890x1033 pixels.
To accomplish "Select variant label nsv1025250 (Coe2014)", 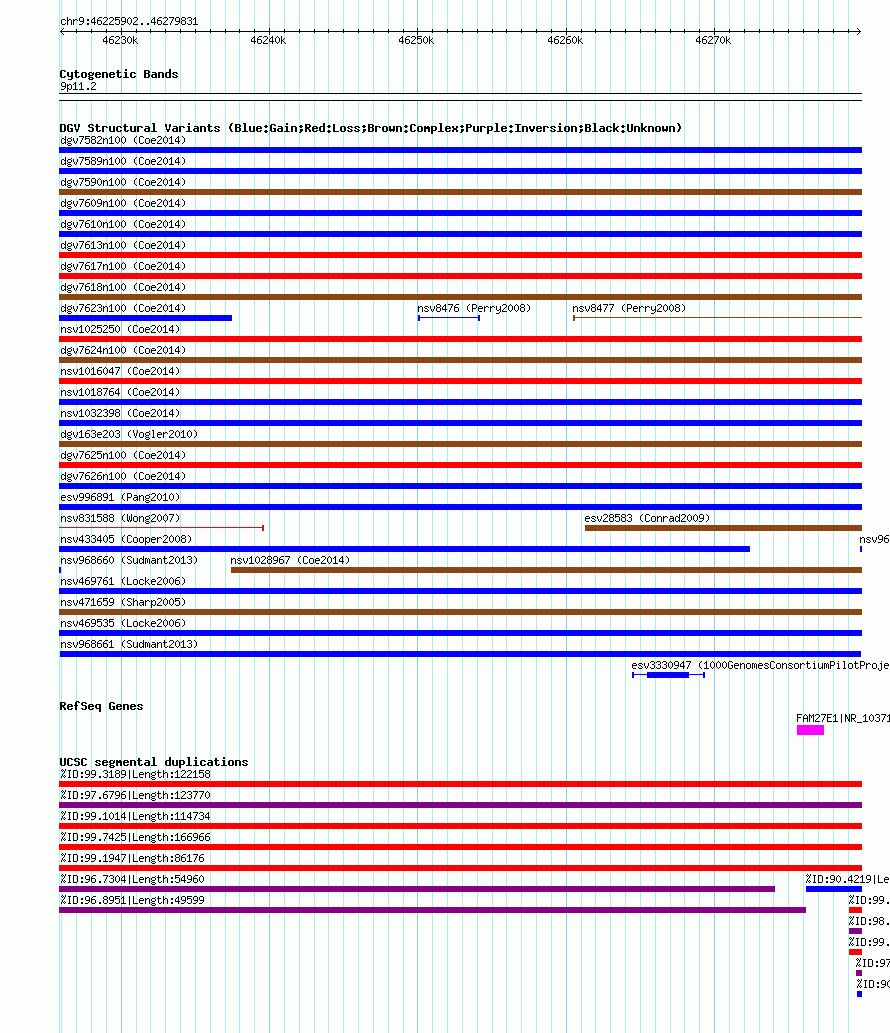I will pyautogui.click(x=120, y=329).
